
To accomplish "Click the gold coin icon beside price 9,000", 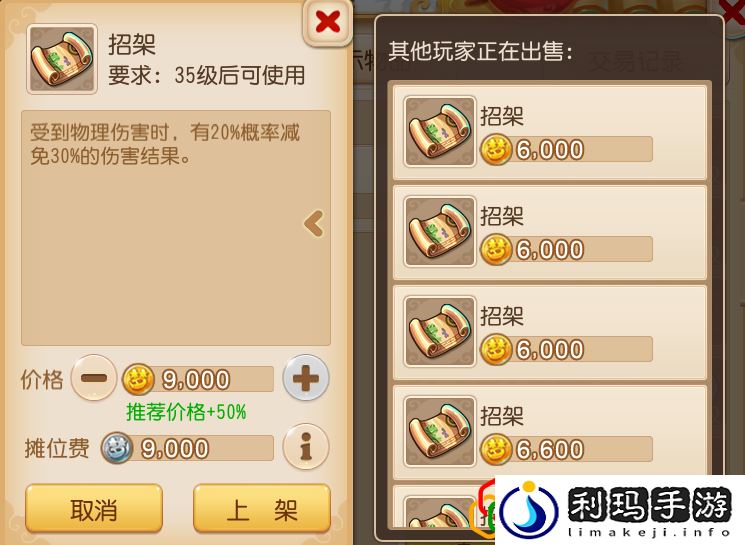I will point(138,380).
